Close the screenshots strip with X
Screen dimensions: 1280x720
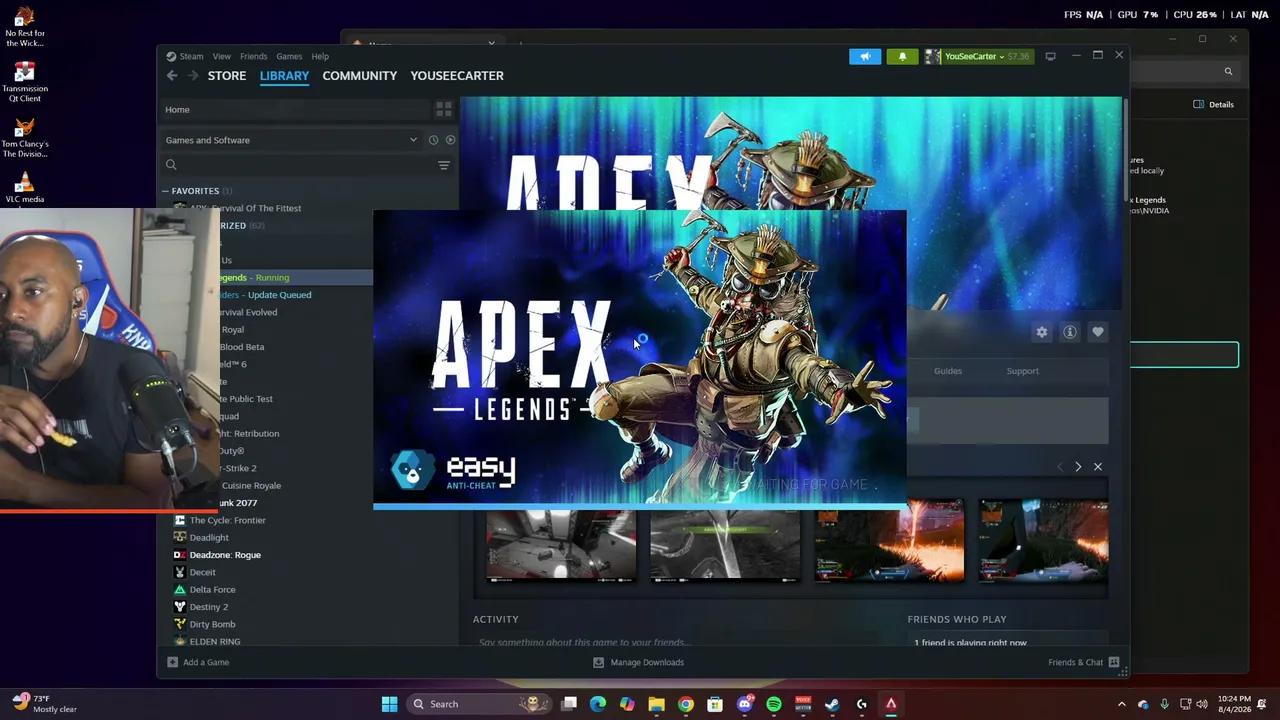pyautogui.click(x=1098, y=467)
